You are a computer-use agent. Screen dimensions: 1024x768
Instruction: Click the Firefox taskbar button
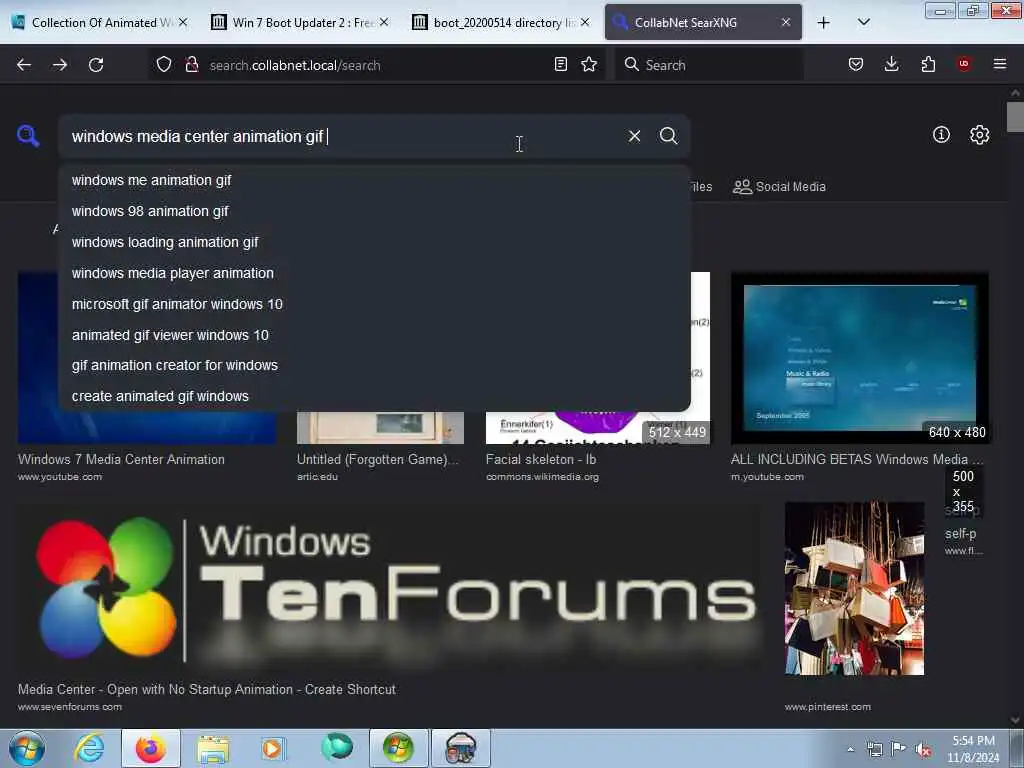pyautogui.click(x=150, y=748)
